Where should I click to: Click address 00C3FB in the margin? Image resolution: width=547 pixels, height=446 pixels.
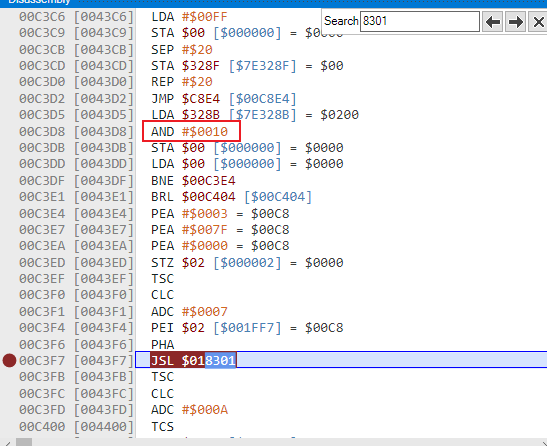tap(42, 377)
